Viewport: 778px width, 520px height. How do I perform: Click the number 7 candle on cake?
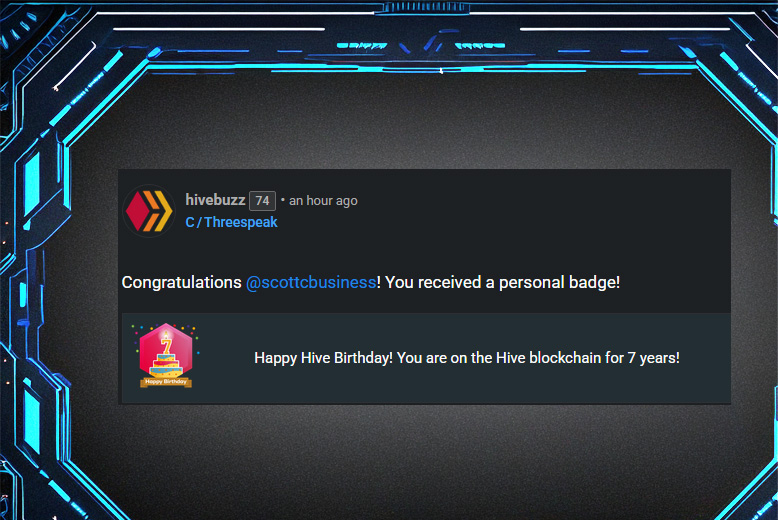167,344
